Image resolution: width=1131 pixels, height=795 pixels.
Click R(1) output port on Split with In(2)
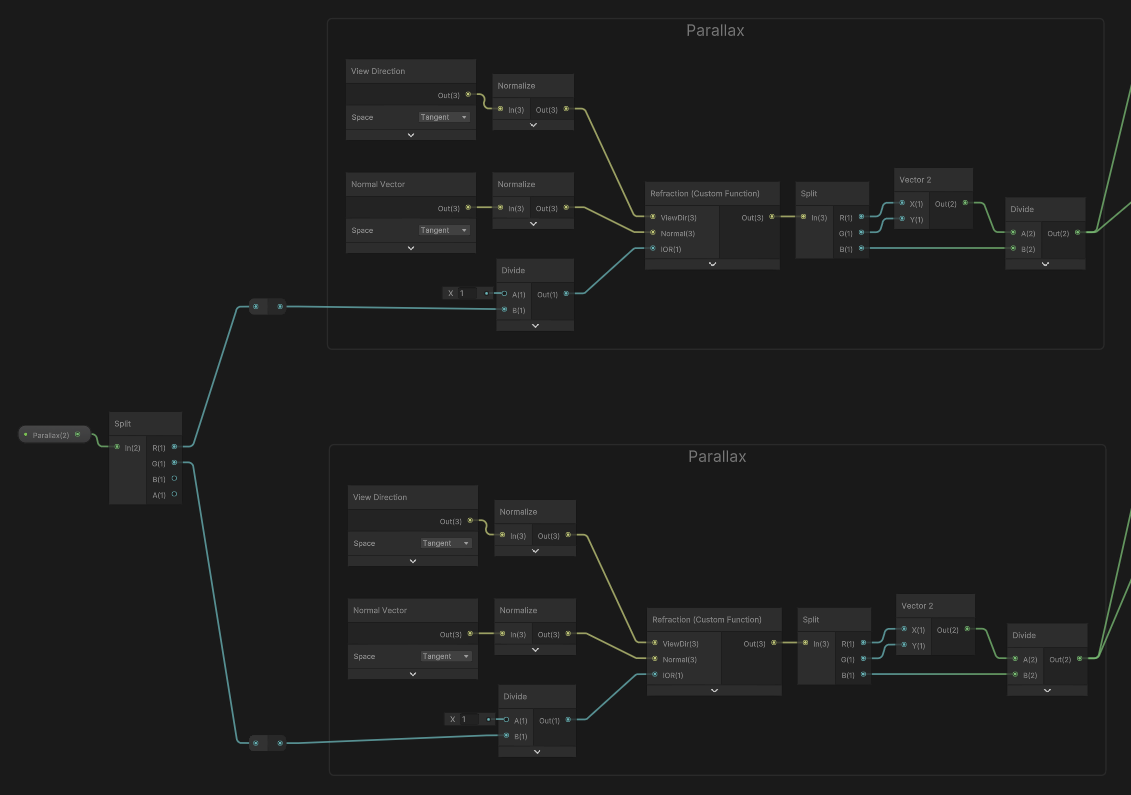[x=174, y=447]
